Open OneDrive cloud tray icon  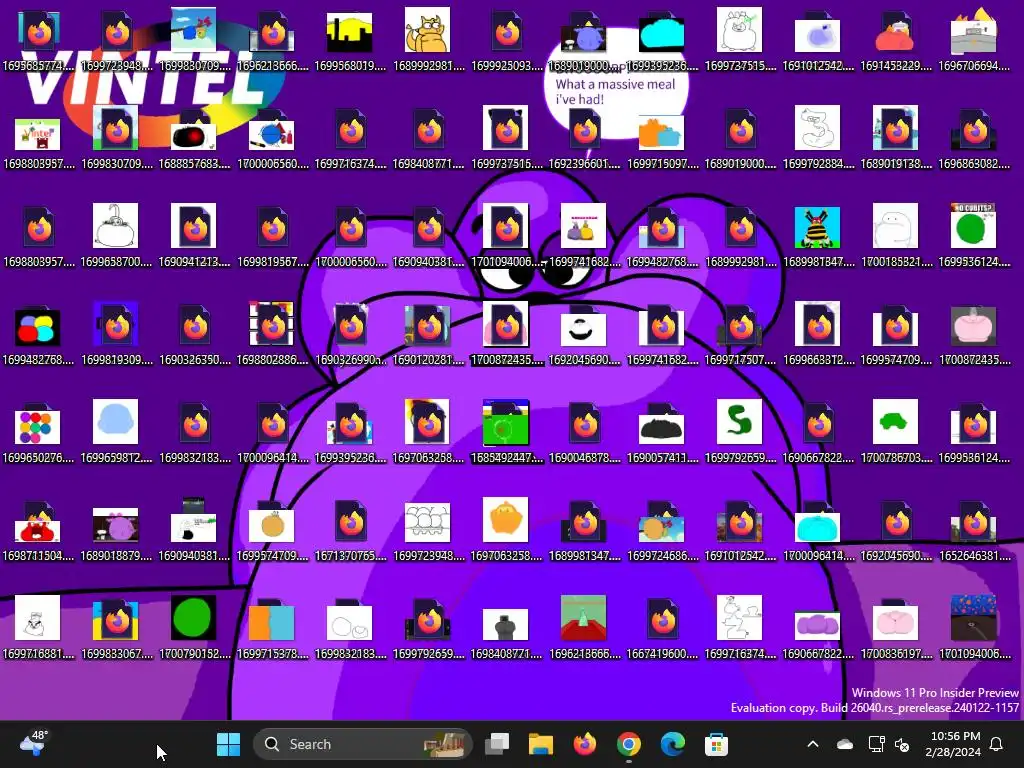pyautogui.click(x=844, y=744)
